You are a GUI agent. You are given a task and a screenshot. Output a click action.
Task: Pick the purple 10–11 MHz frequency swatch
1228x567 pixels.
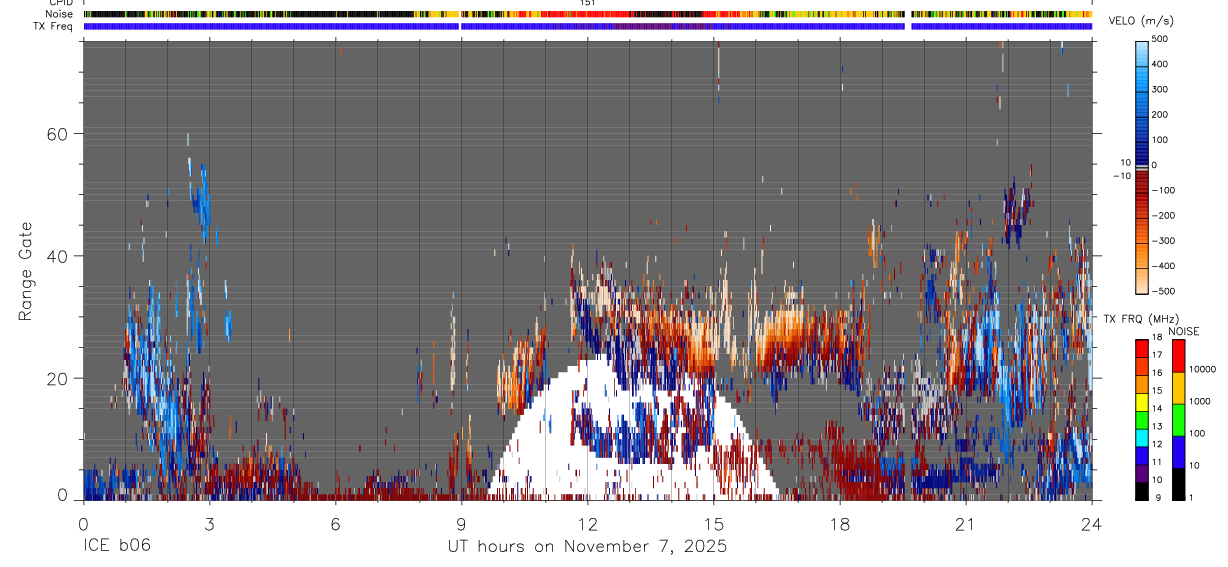[x=1142, y=474]
